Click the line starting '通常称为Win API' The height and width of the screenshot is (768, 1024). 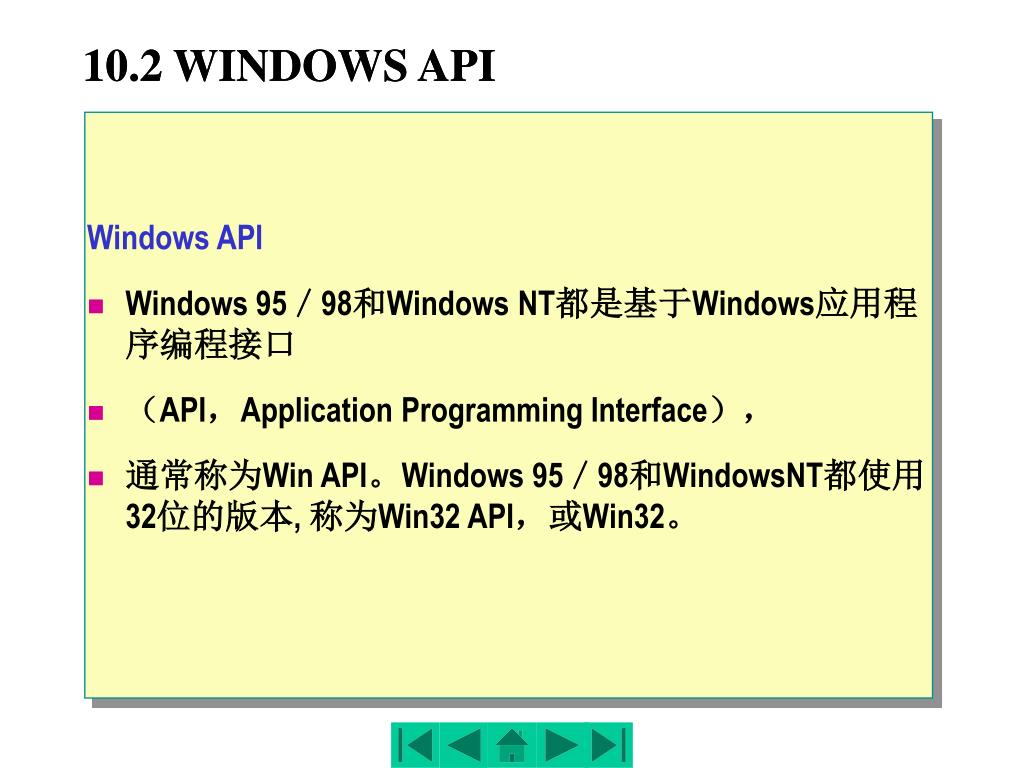524,475
